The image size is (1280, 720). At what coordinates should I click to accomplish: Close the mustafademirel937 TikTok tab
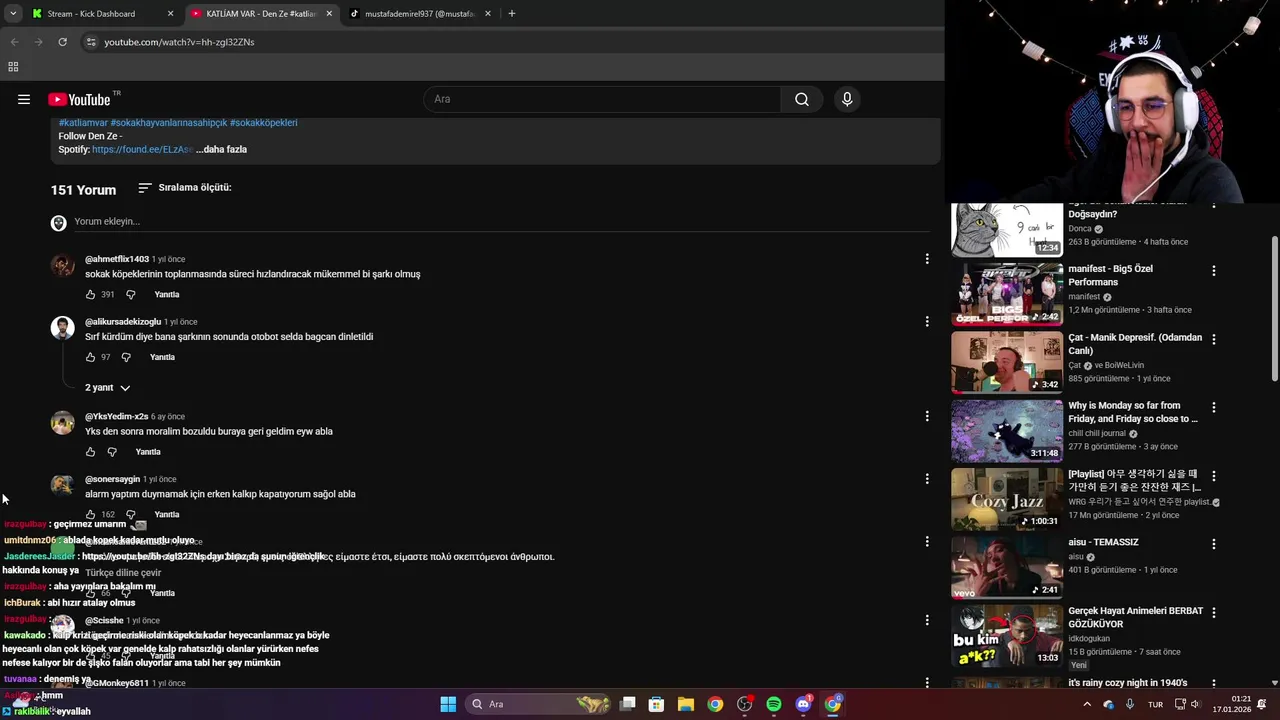coord(488,14)
